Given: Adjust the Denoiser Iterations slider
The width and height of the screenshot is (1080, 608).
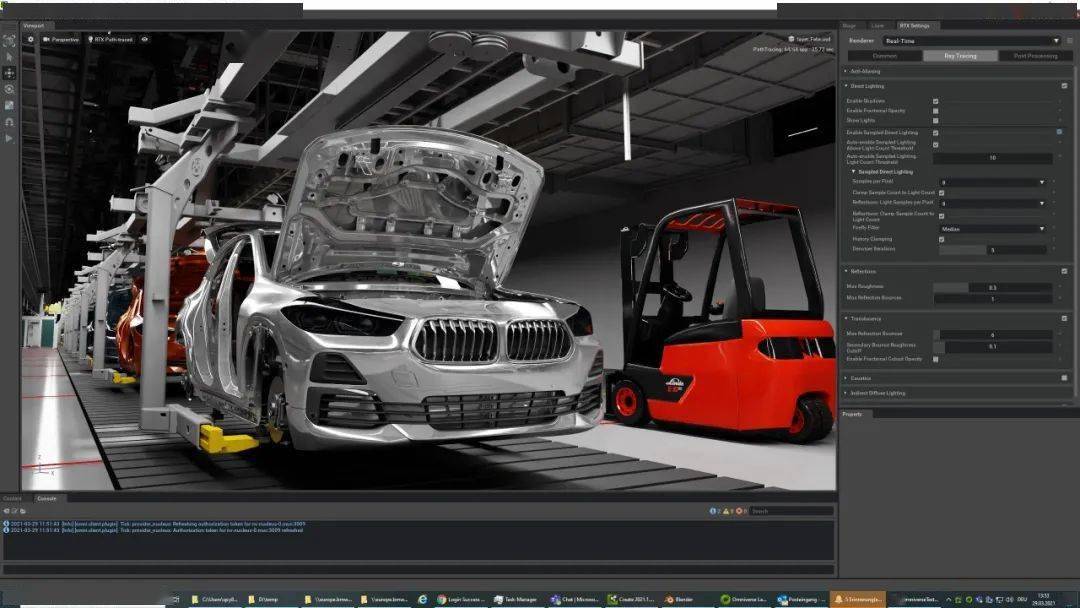Looking at the screenshot, I should click(993, 250).
